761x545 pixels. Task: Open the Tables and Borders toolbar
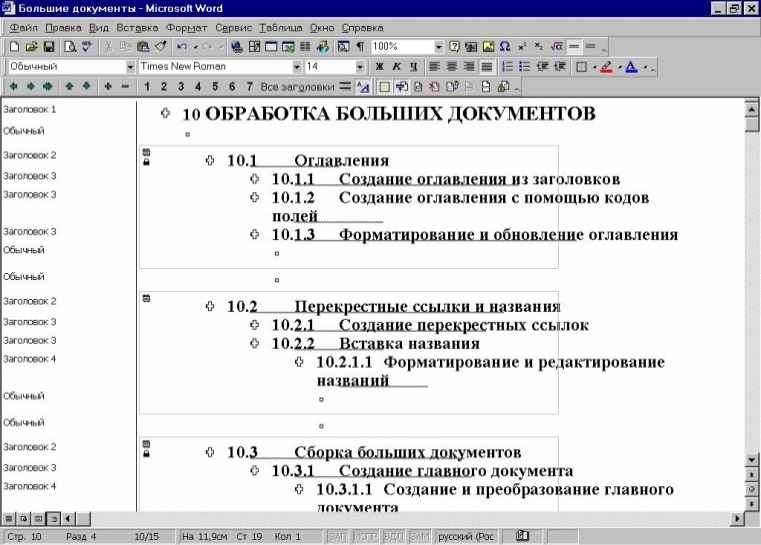point(254,47)
